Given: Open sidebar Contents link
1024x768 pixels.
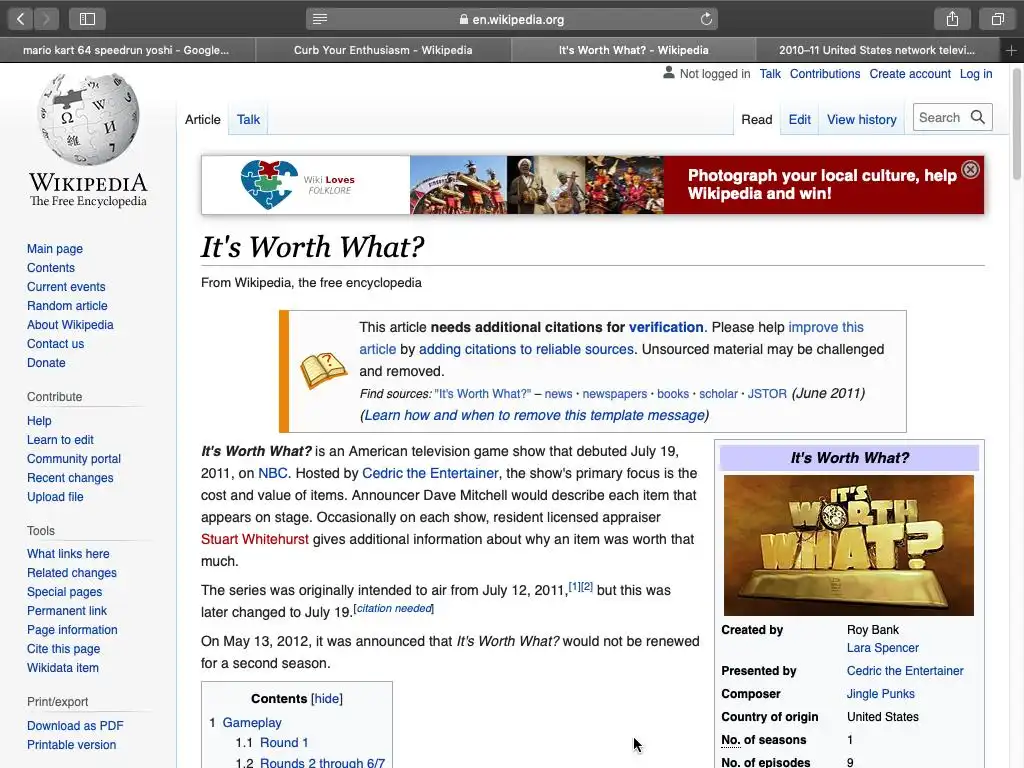Looking at the screenshot, I should 51,268.
